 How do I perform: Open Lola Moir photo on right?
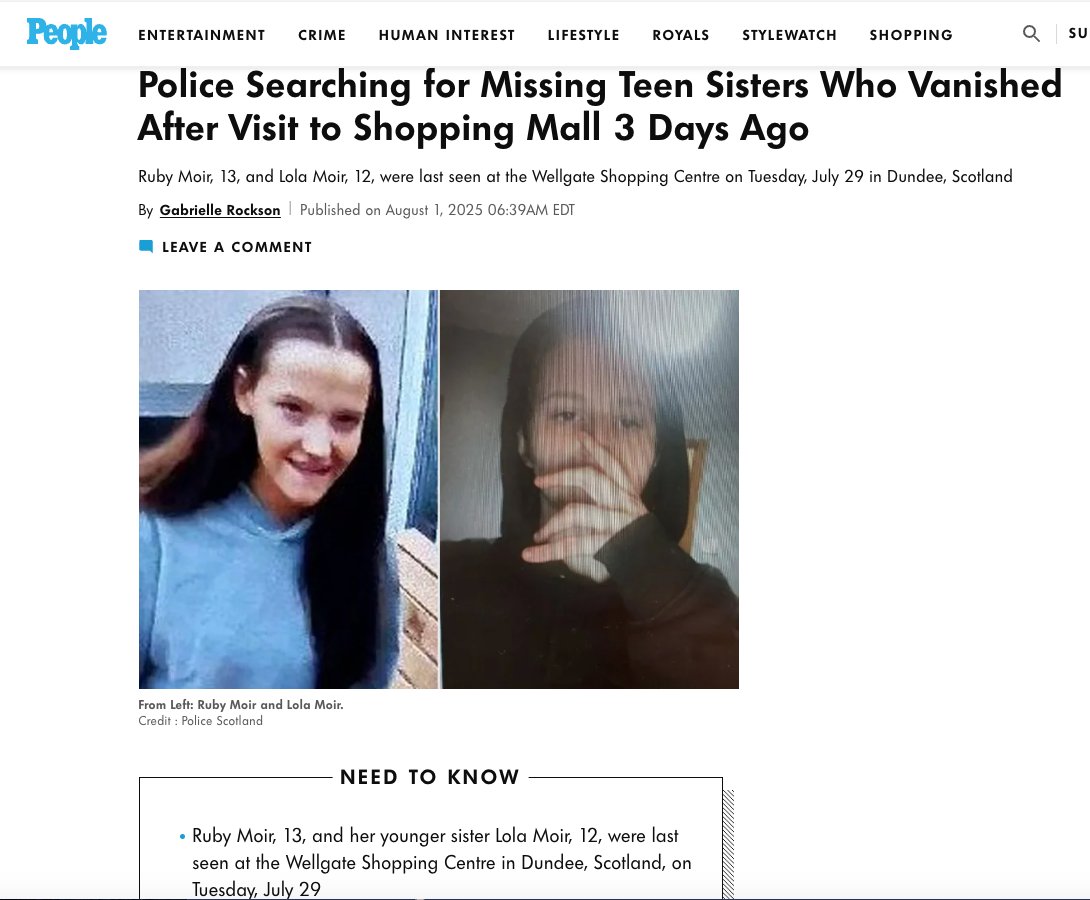pos(589,489)
